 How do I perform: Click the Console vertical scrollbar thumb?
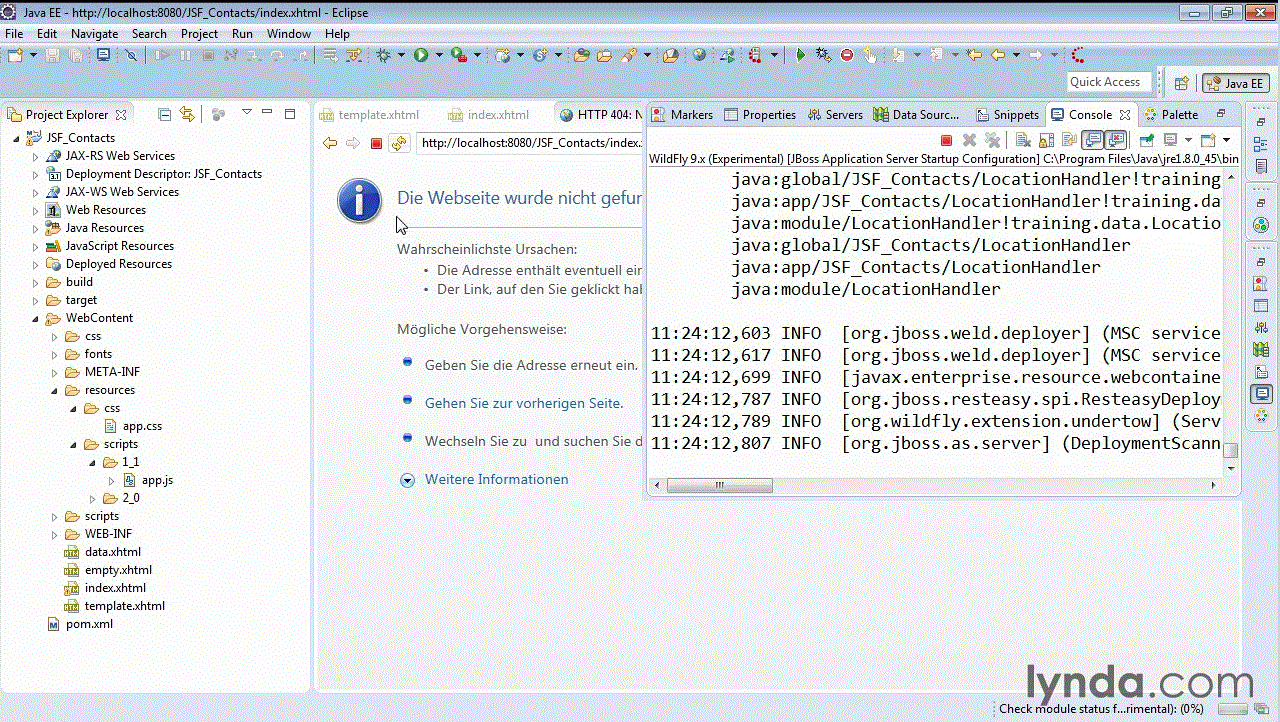(x=1231, y=451)
